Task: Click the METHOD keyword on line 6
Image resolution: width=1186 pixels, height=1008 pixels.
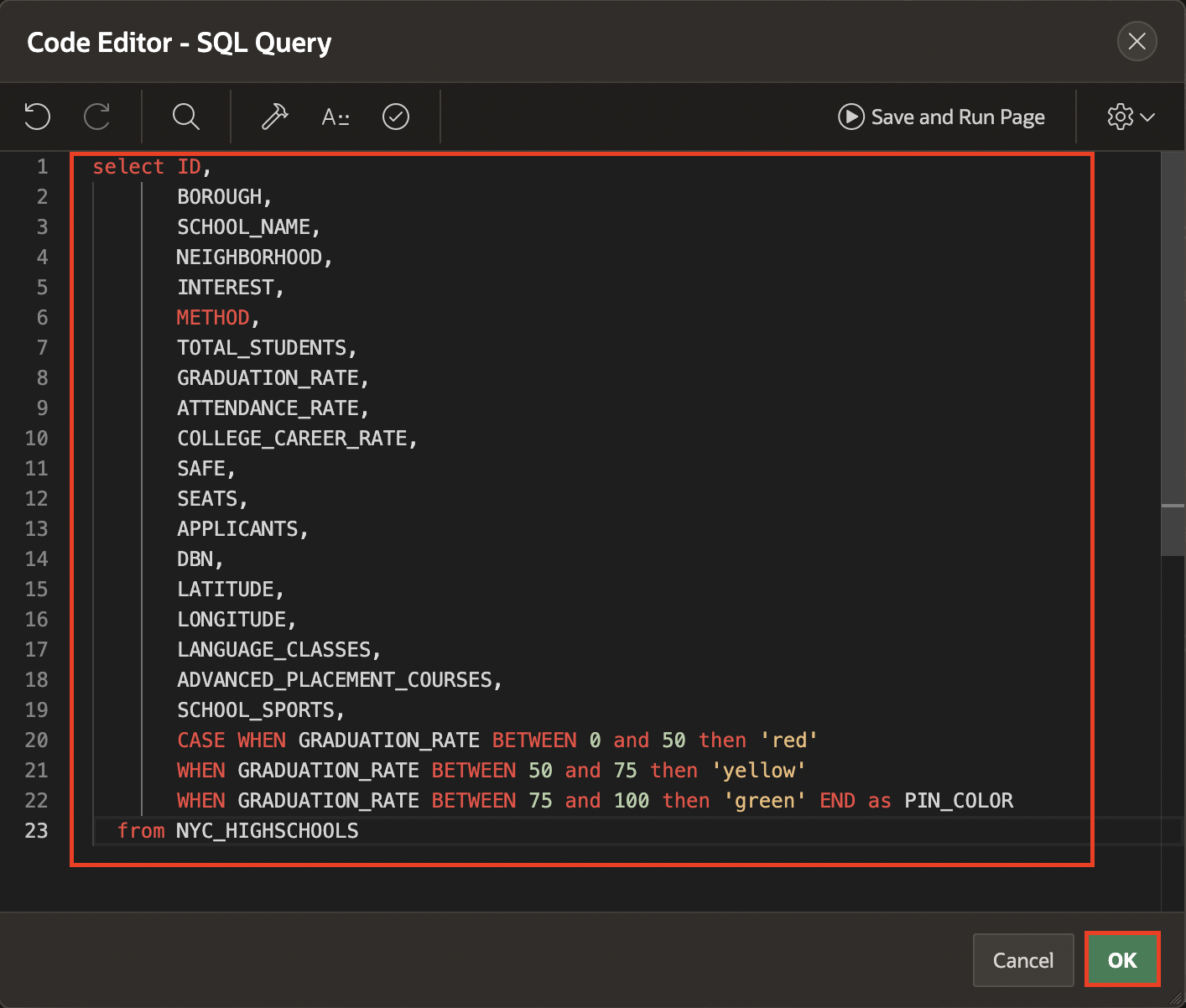Action: (x=213, y=318)
